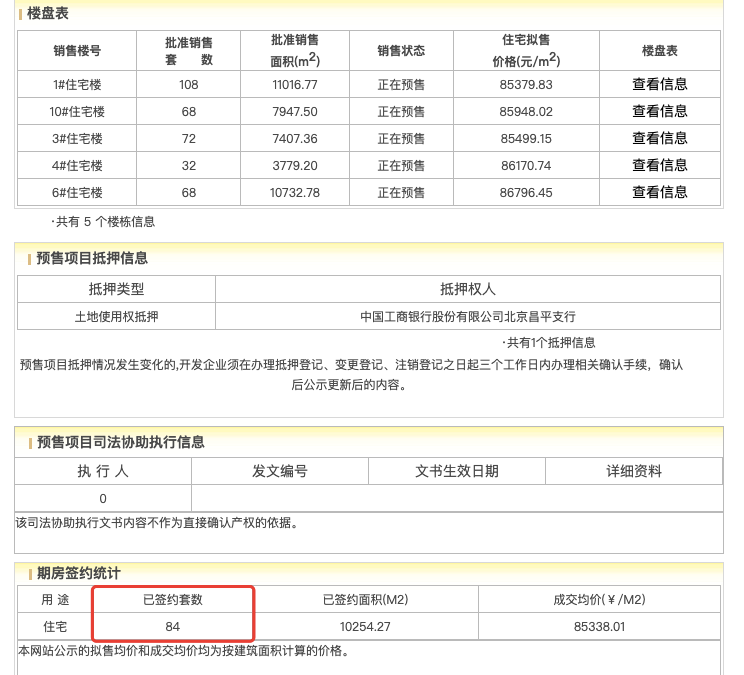Open 查看信息 for 1#住宅楼

[x=659, y=84]
